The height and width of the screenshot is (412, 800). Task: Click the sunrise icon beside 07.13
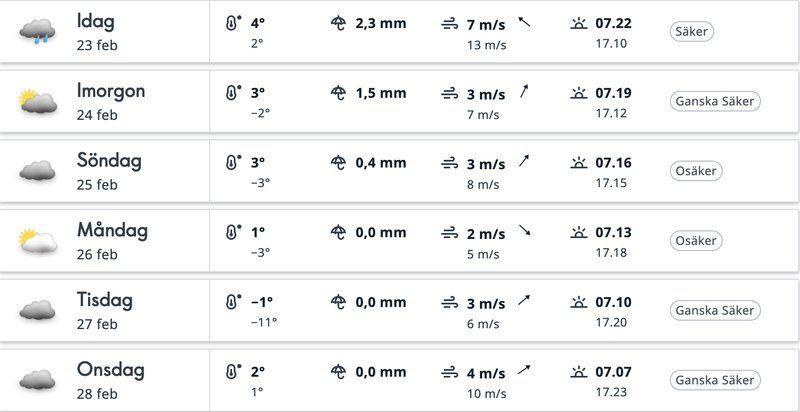point(579,233)
